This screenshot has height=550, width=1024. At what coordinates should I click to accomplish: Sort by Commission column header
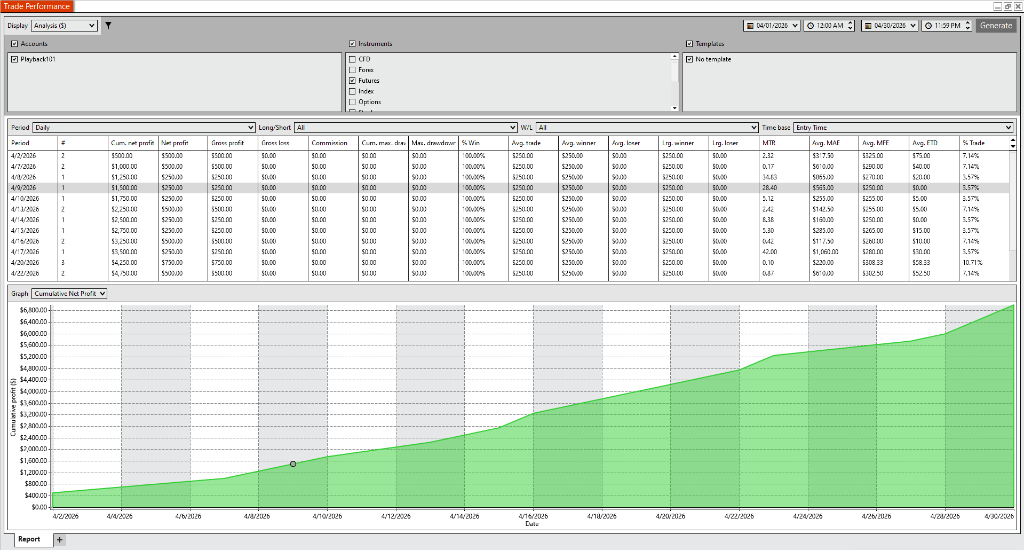click(x=333, y=143)
